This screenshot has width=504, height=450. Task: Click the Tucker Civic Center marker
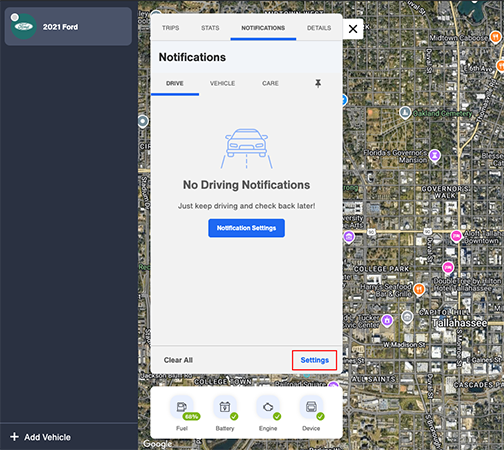[387, 321]
